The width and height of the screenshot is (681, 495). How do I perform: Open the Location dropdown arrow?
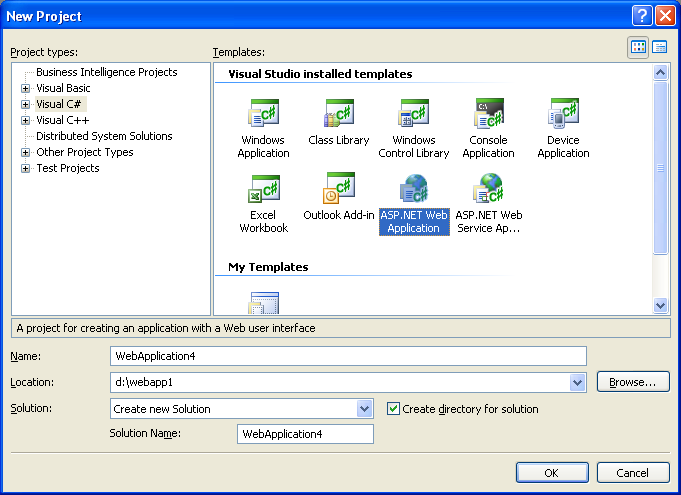tap(577, 383)
